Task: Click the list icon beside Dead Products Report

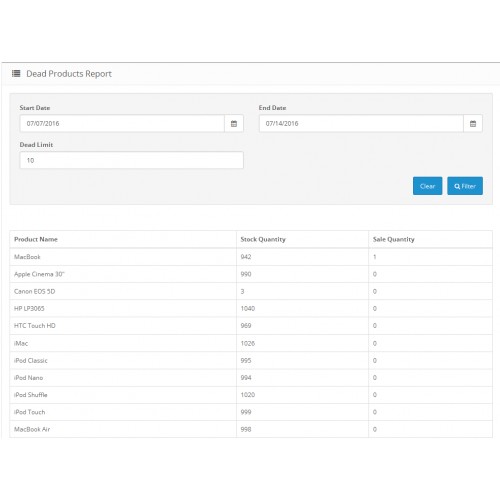Action: pos(16,73)
